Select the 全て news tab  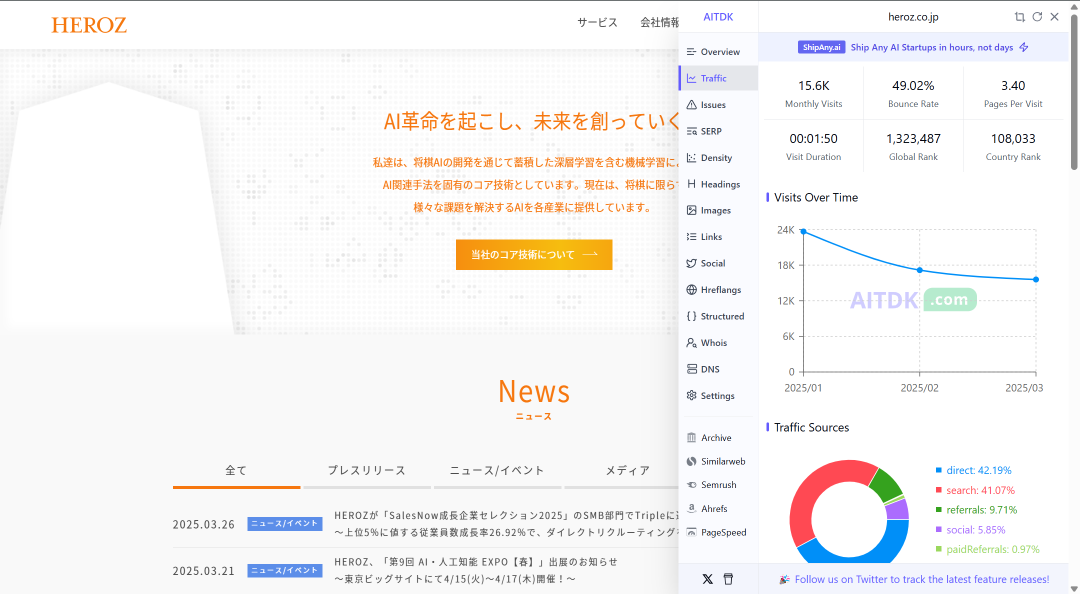tap(236, 470)
